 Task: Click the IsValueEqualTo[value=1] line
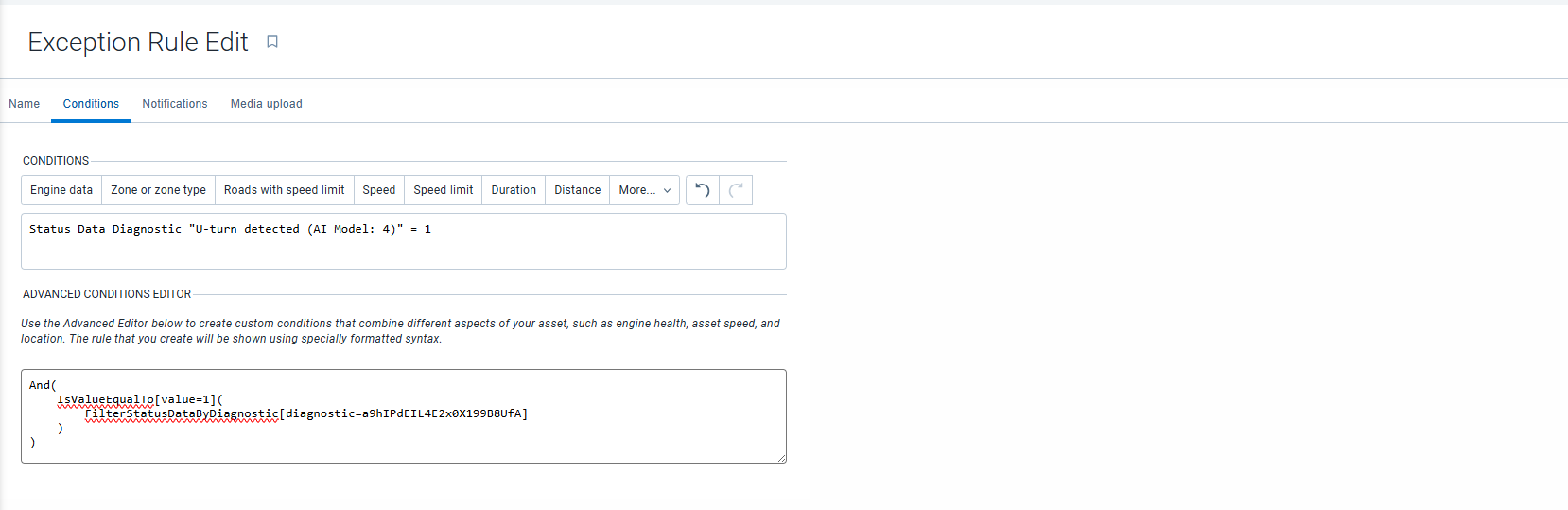pyautogui.click(x=140, y=399)
